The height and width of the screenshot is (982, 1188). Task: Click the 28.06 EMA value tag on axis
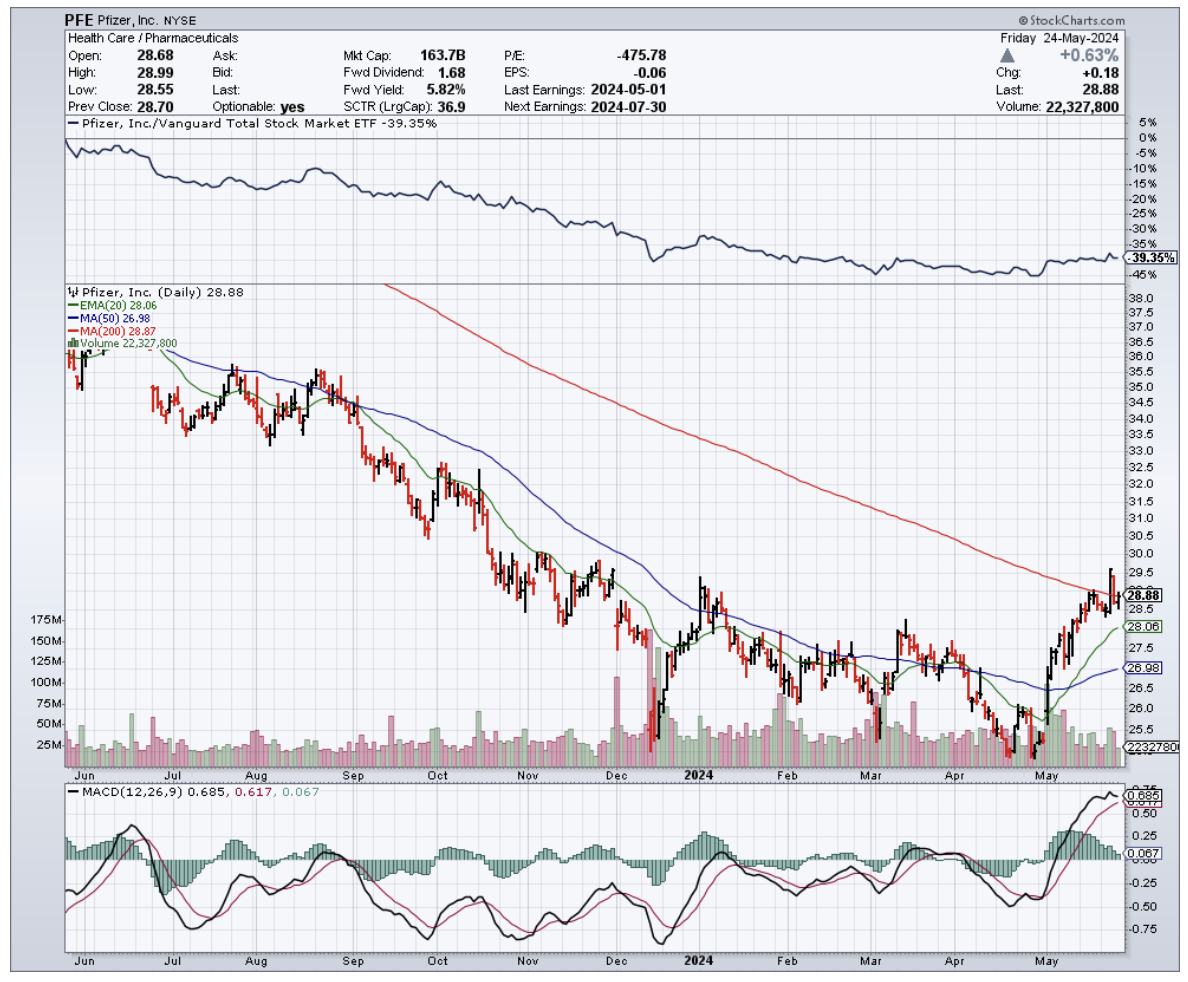tap(1143, 626)
